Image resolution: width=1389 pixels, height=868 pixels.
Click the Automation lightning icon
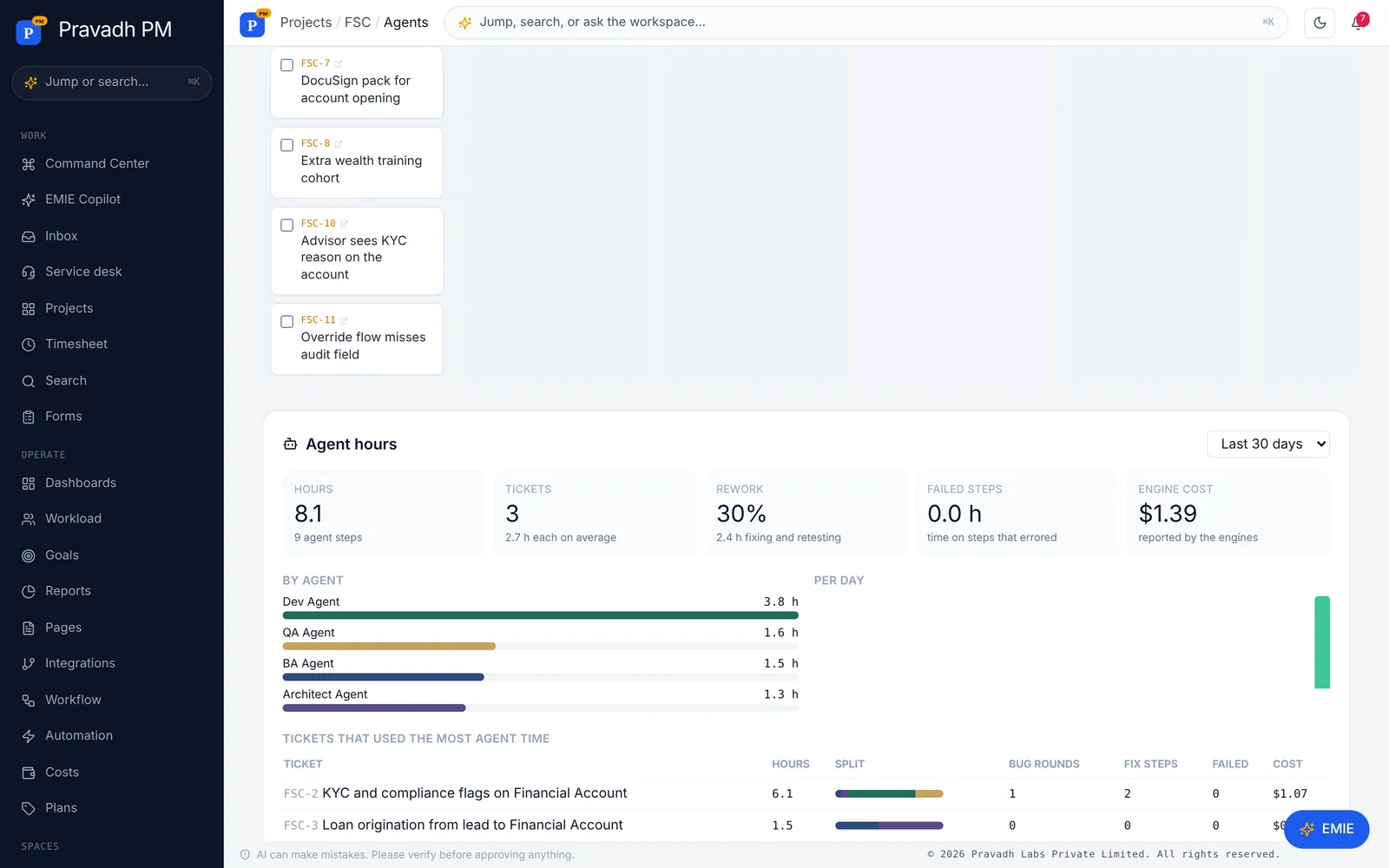coord(29,736)
